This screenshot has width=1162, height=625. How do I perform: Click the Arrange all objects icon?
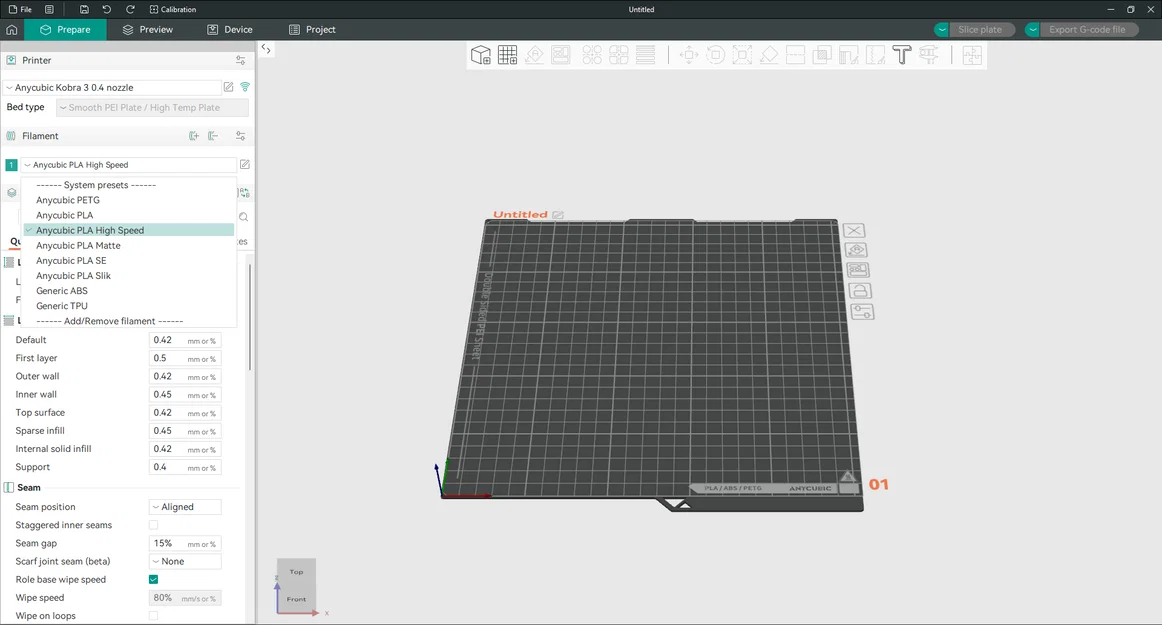coord(561,55)
